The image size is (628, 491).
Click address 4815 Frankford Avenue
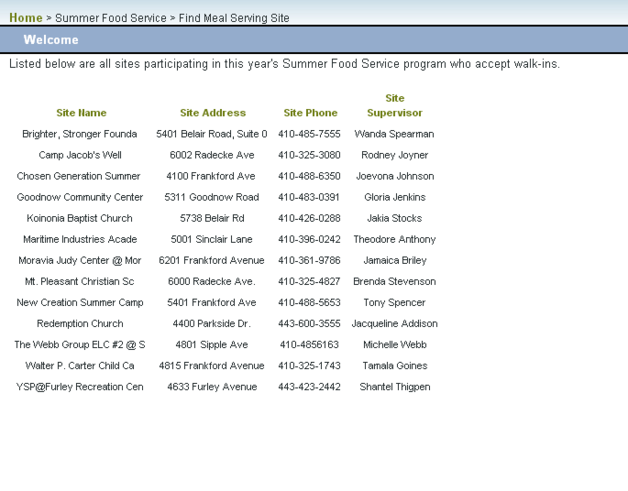pos(211,365)
